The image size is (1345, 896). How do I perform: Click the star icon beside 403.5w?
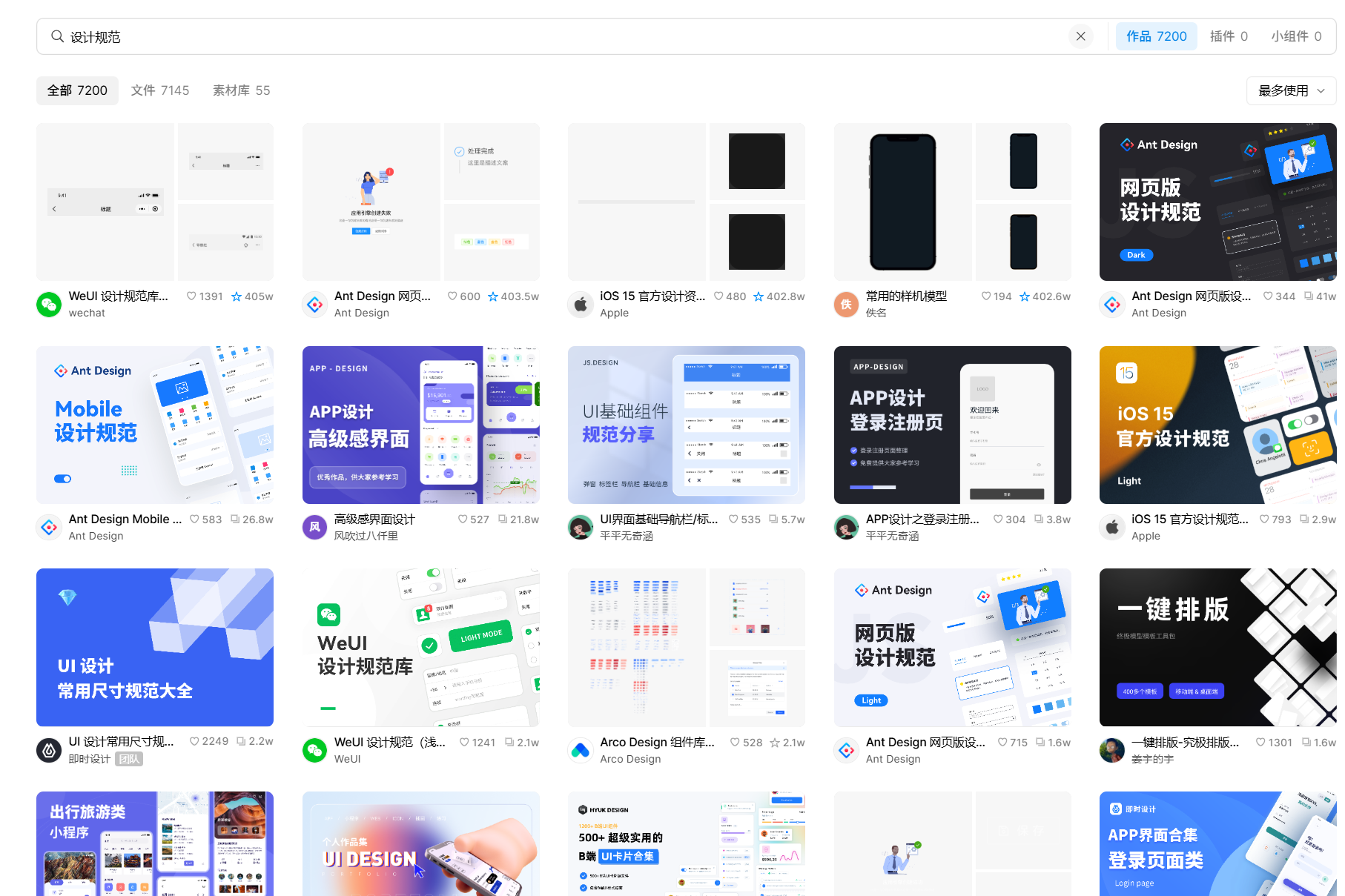[493, 296]
